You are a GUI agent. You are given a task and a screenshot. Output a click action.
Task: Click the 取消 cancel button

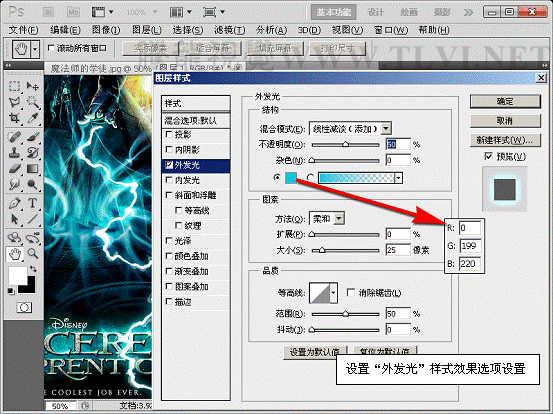tap(505, 121)
